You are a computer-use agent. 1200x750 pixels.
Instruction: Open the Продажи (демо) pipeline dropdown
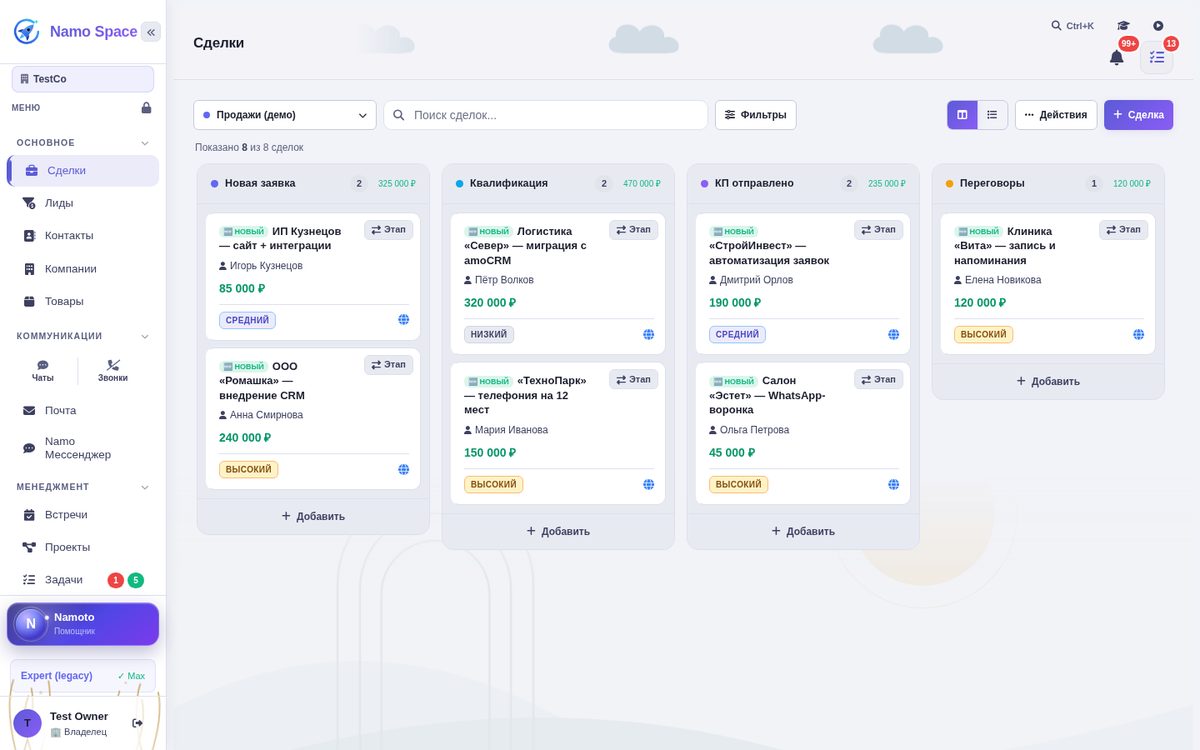point(285,115)
